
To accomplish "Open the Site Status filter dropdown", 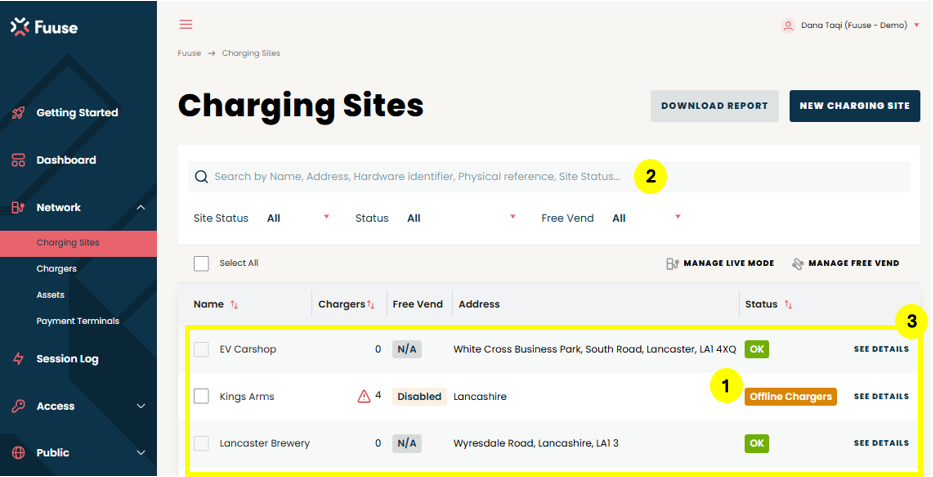I will tap(298, 218).
